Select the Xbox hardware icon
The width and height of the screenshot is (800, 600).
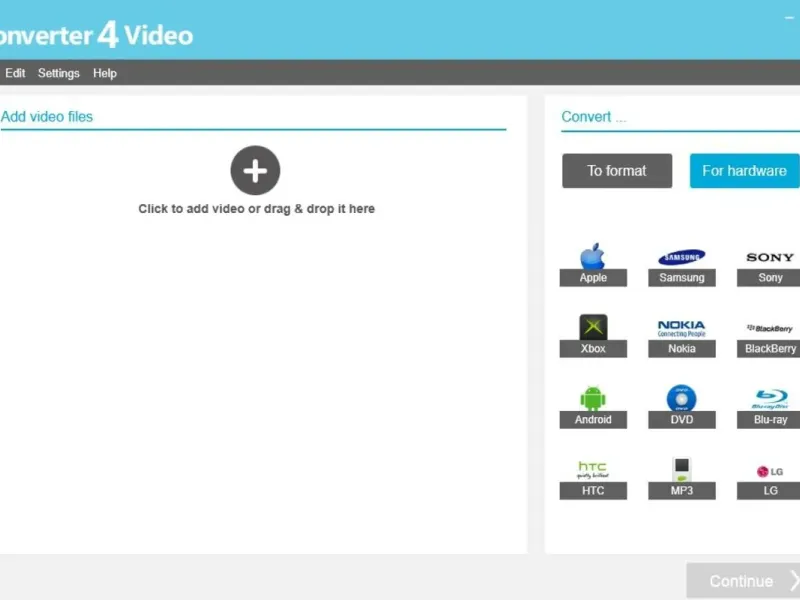pos(593,335)
